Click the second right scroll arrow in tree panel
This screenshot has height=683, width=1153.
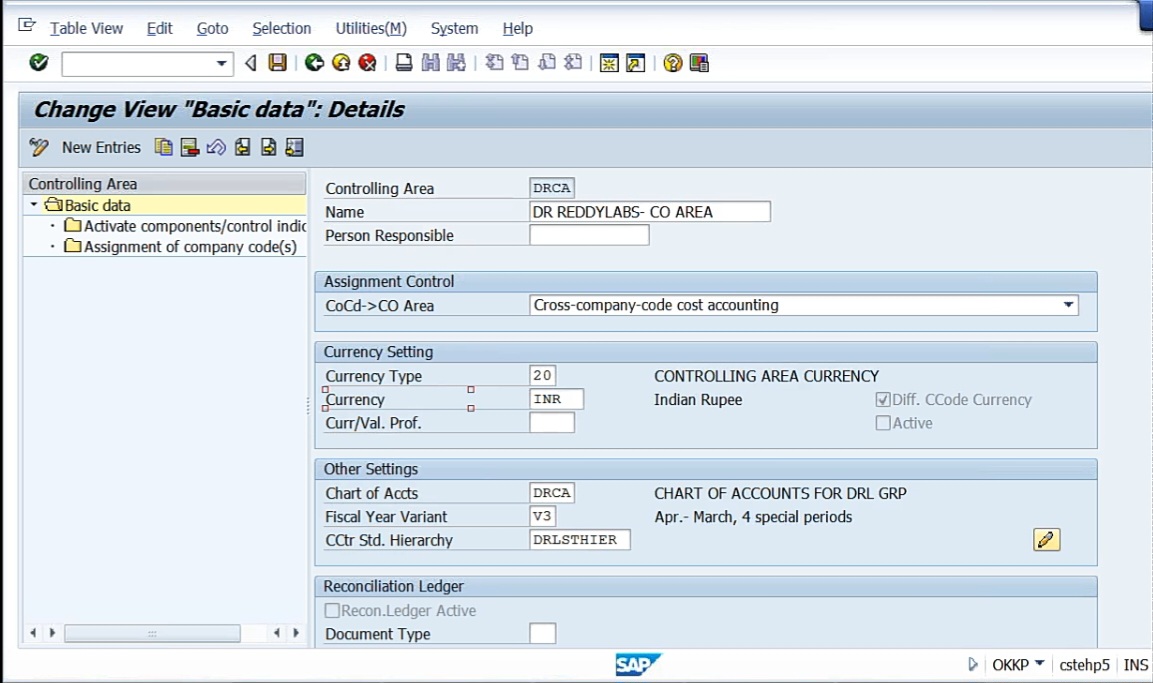pyautogui.click(x=296, y=632)
